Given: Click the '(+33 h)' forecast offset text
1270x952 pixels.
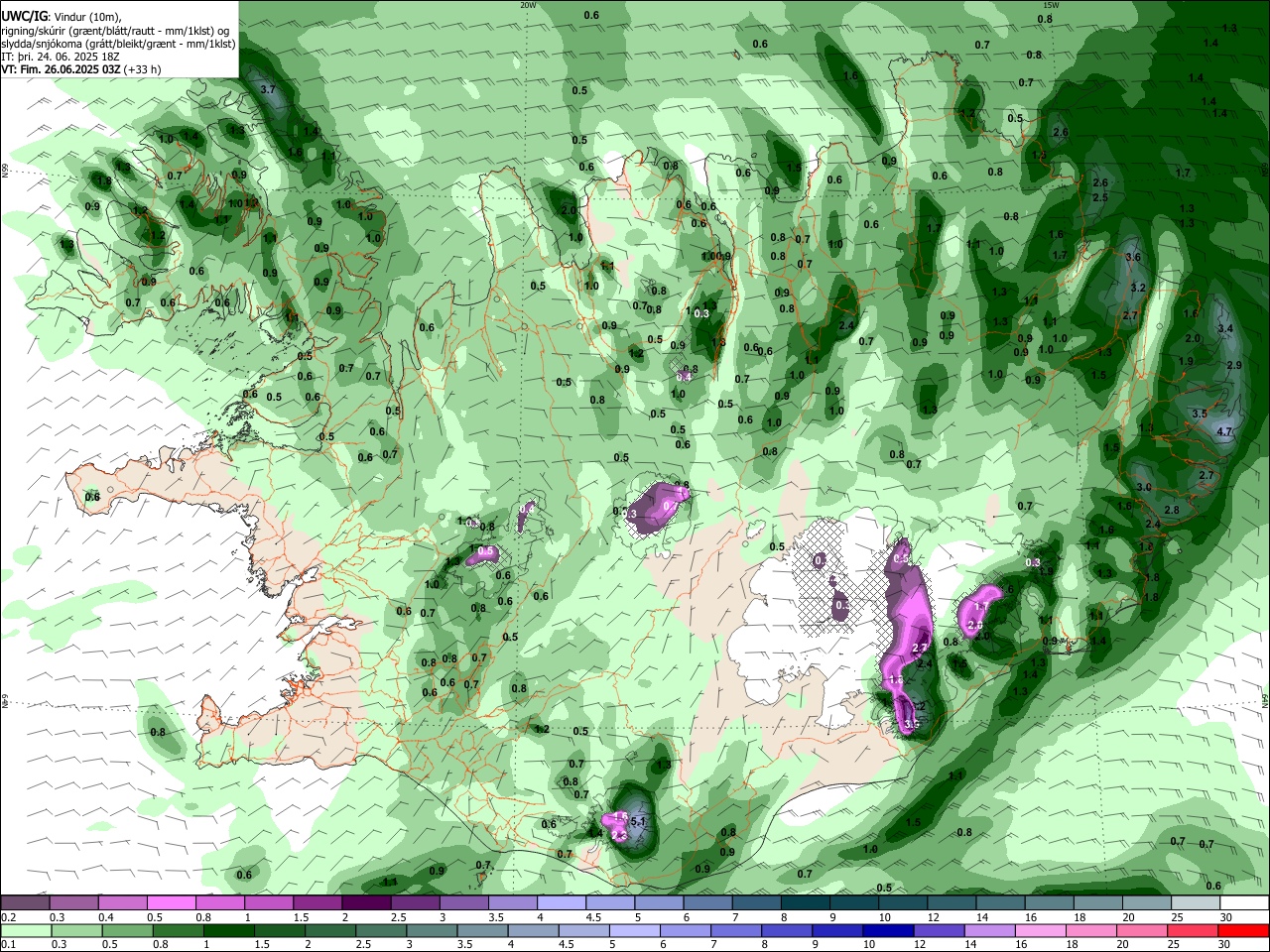Looking at the screenshot, I should 143,69.
